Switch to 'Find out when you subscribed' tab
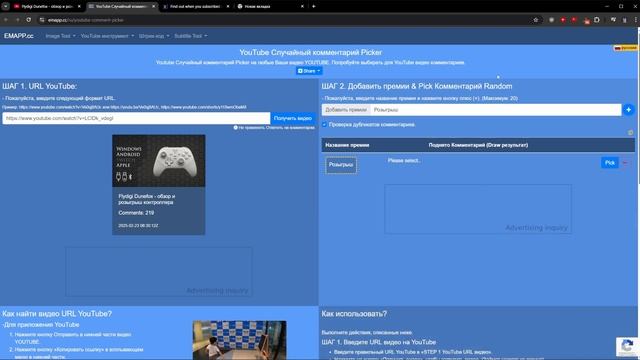 pos(195,6)
